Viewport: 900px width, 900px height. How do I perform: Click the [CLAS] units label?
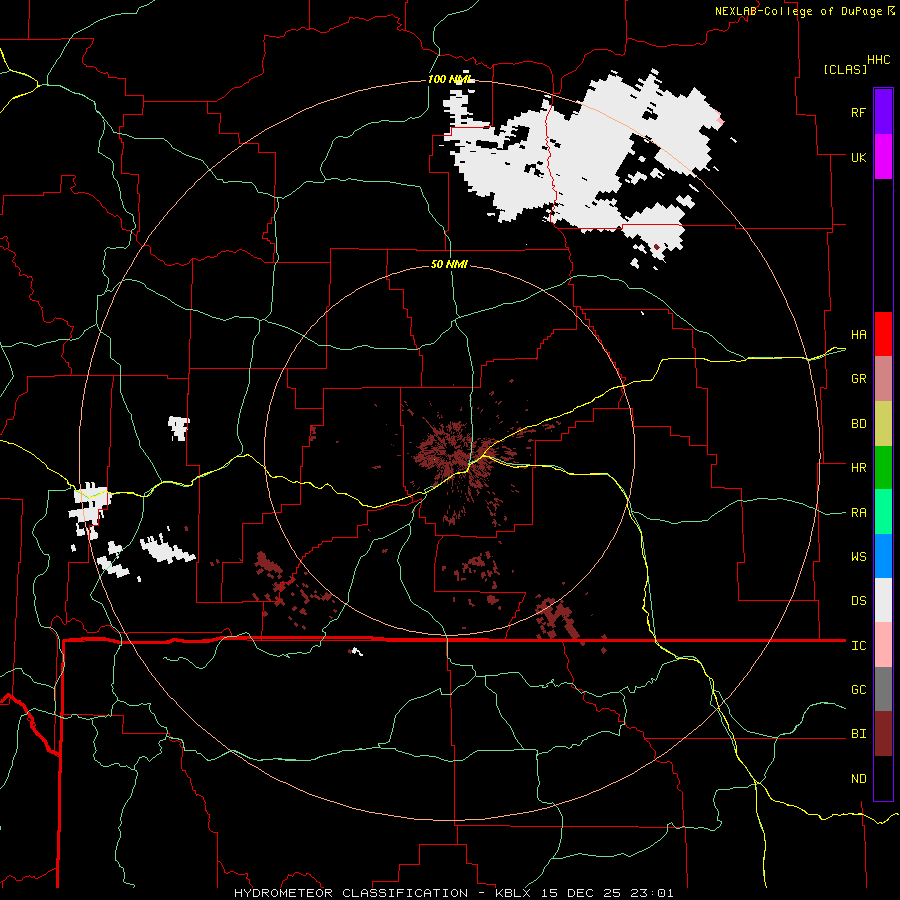pyautogui.click(x=845, y=69)
